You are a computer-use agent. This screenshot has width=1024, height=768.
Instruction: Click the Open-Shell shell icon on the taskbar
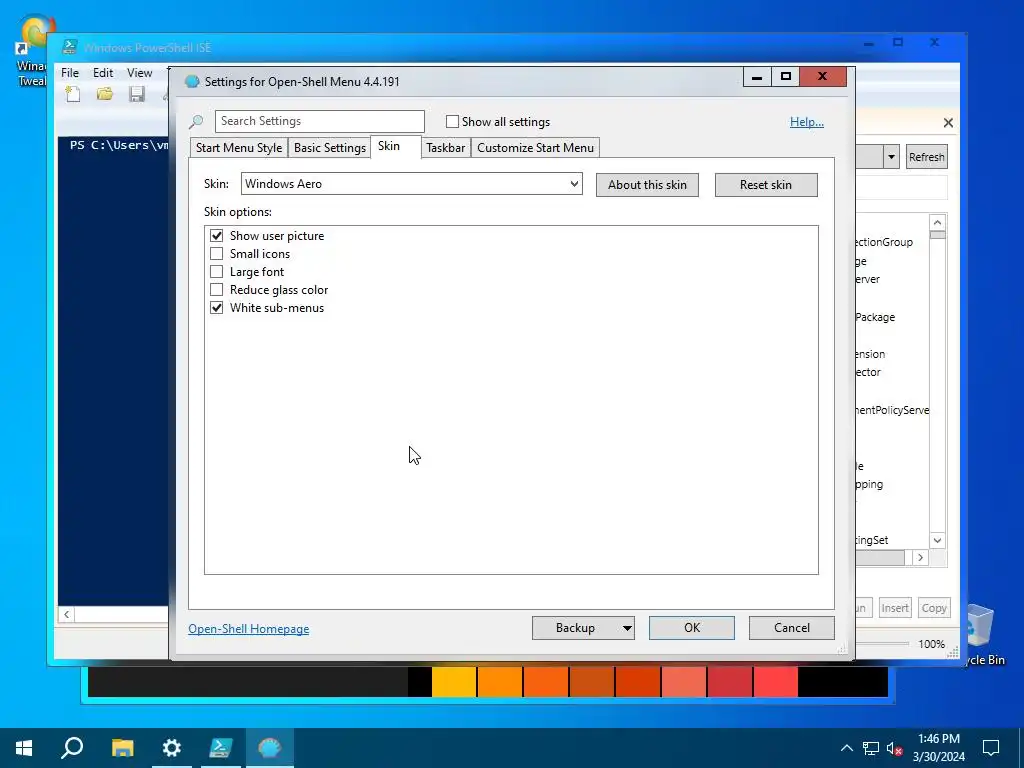[269, 748]
